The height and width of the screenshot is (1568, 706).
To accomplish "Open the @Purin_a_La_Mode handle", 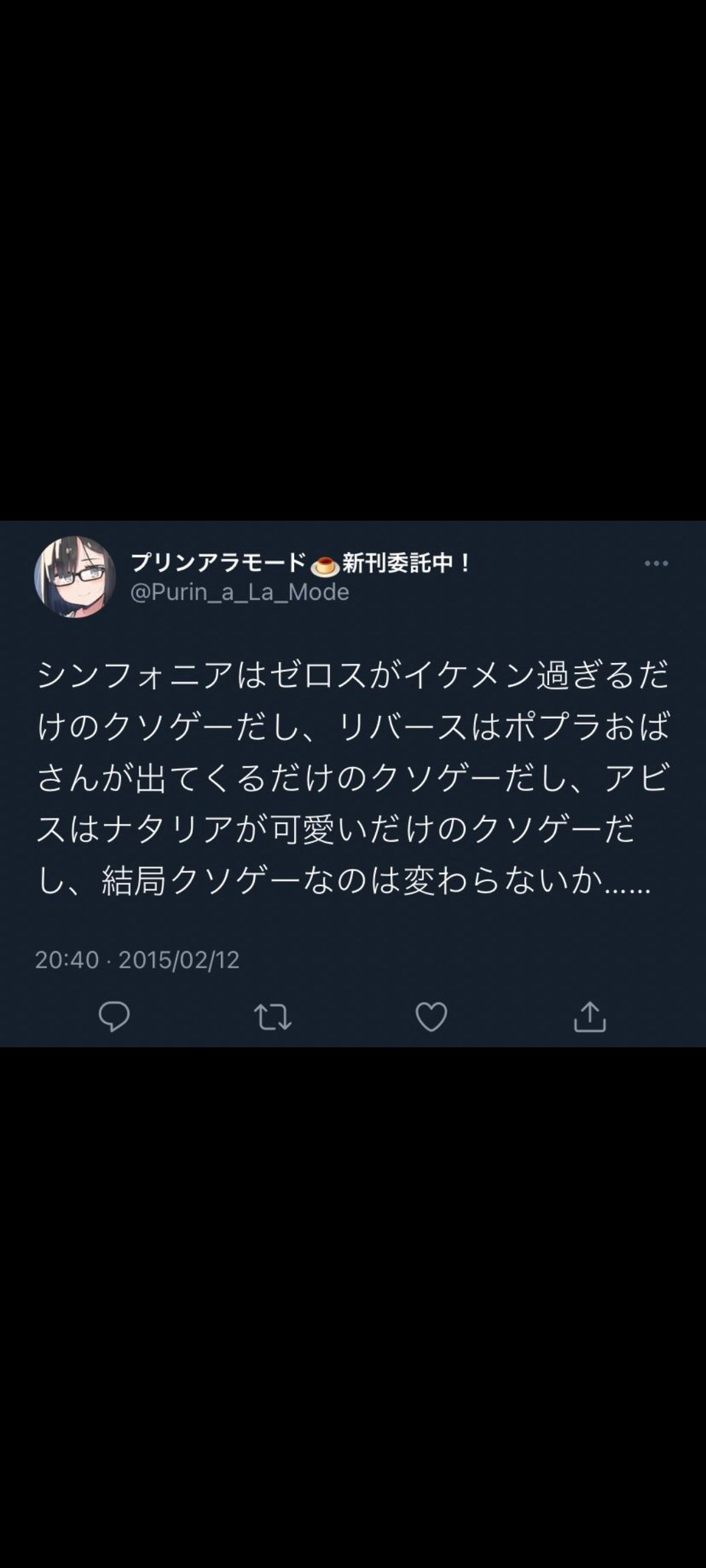I will coord(240,592).
